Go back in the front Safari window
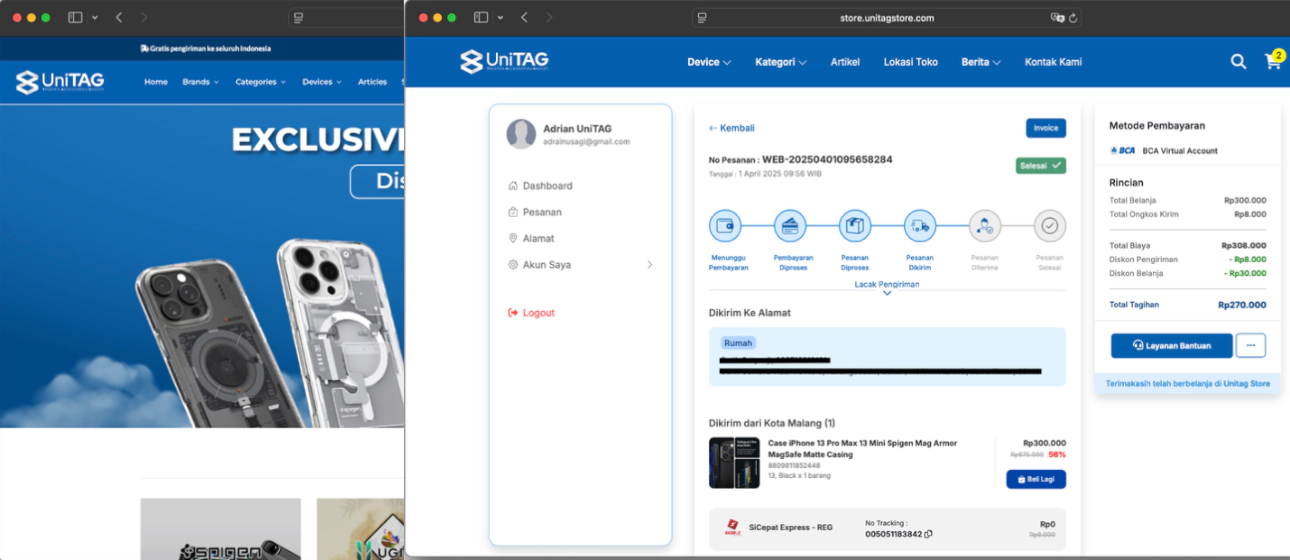 [x=524, y=18]
